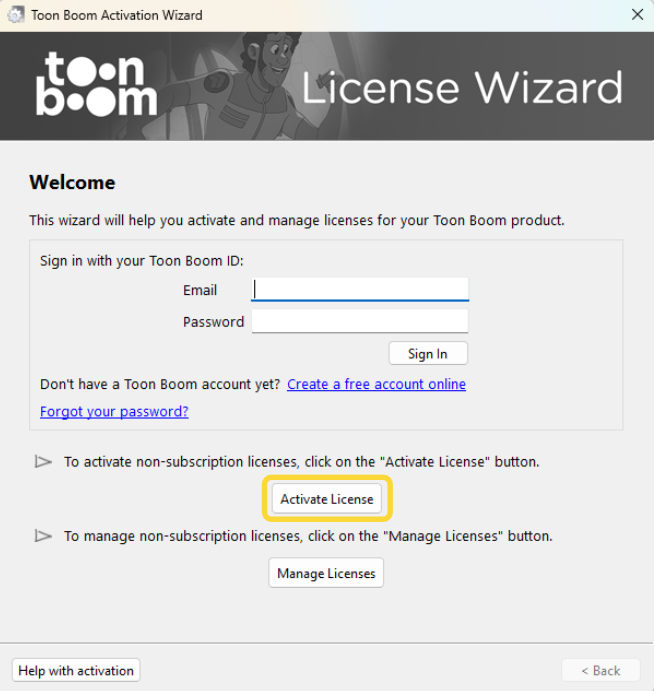Follow the Forgot your password link
Viewport: 654px width, 691px height.
tap(114, 411)
